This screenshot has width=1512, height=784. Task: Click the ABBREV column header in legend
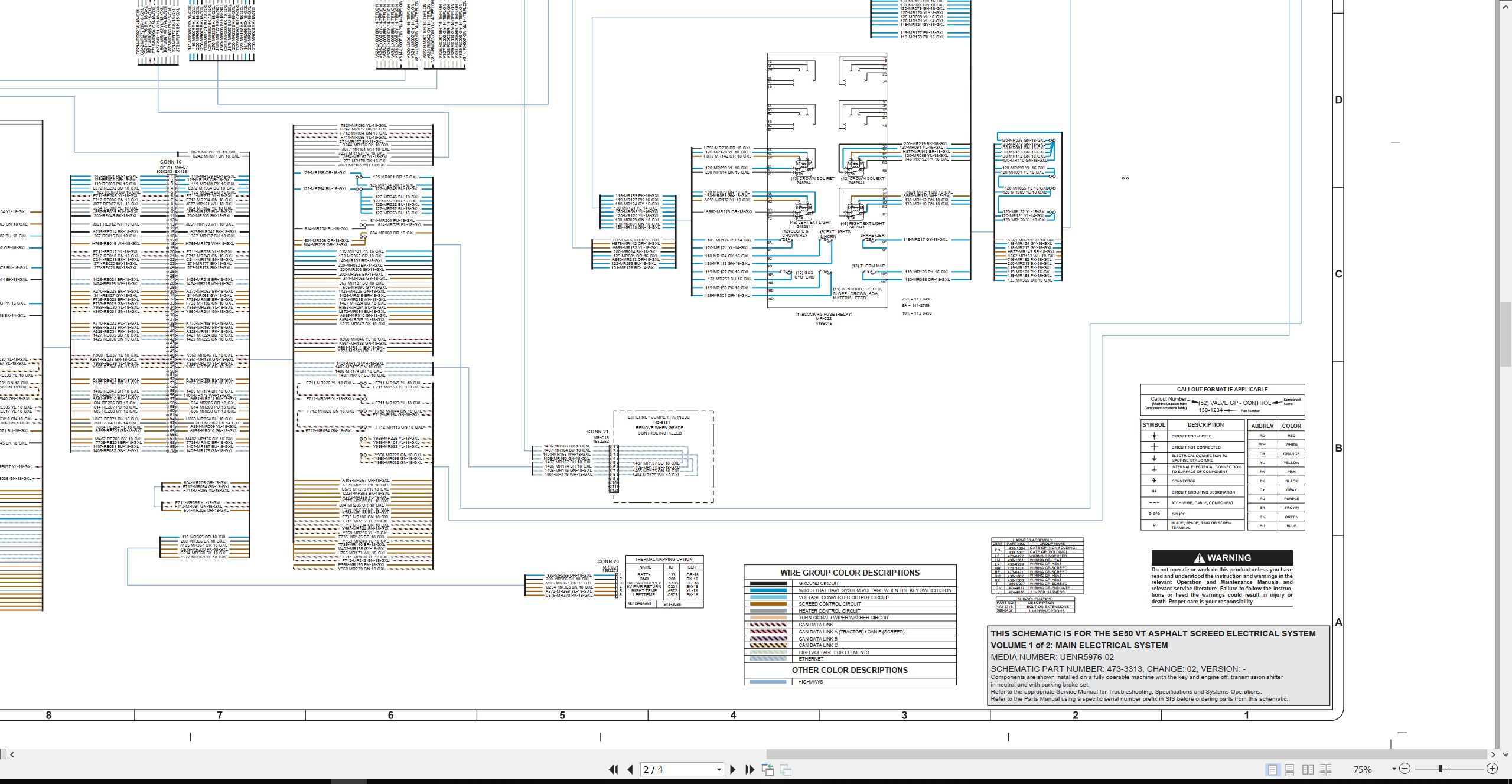tap(1262, 426)
